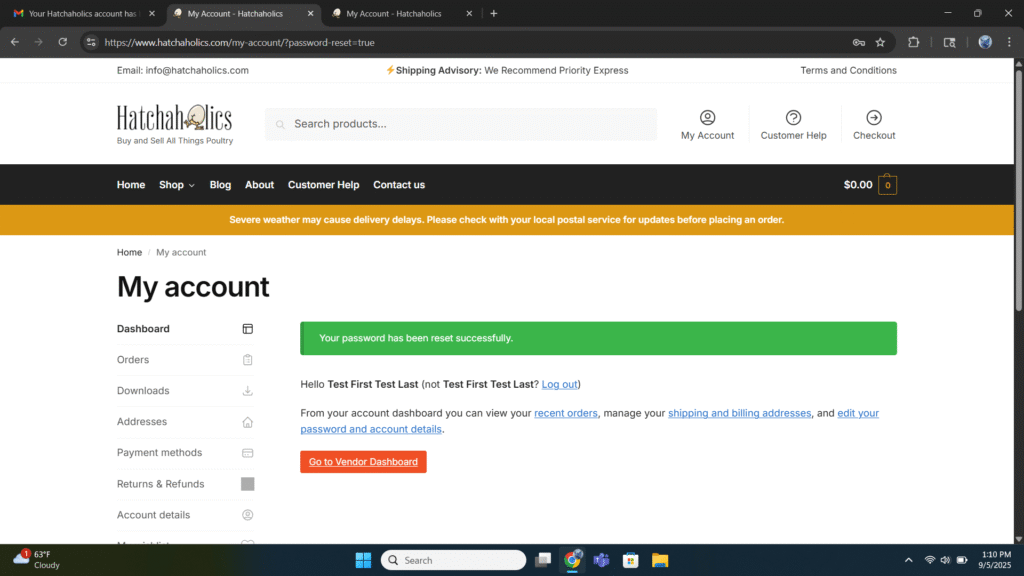This screenshot has width=1024, height=576.
Task: Click the Addresses house icon
Action: (248, 422)
